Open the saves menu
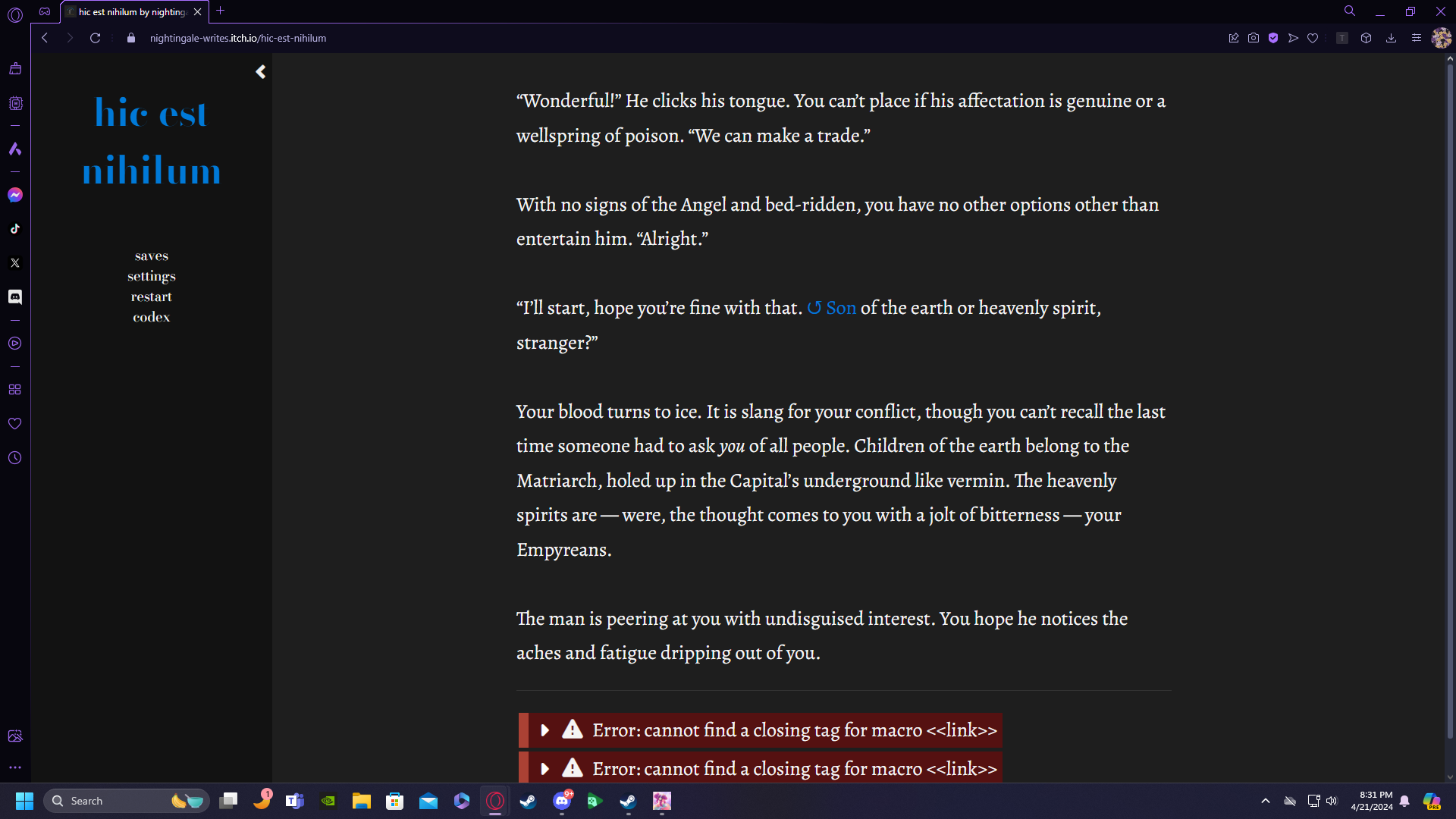Image resolution: width=1456 pixels, height=819 pixels. click(x=151, y=256)
